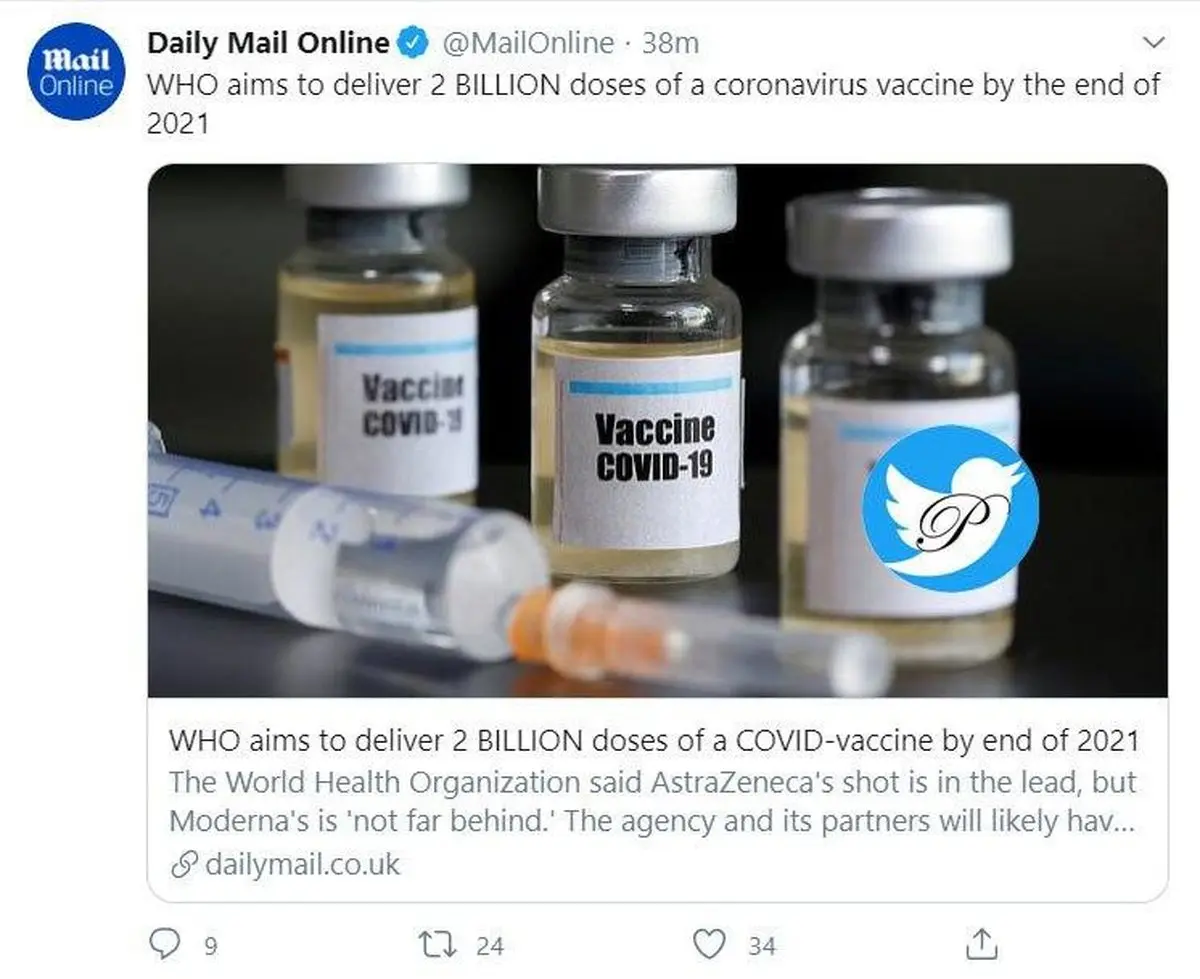Click the dailymail.co.uk domain text
Image resolution: width=1200 pixels, height=979 pixels.
pos(302,865)
